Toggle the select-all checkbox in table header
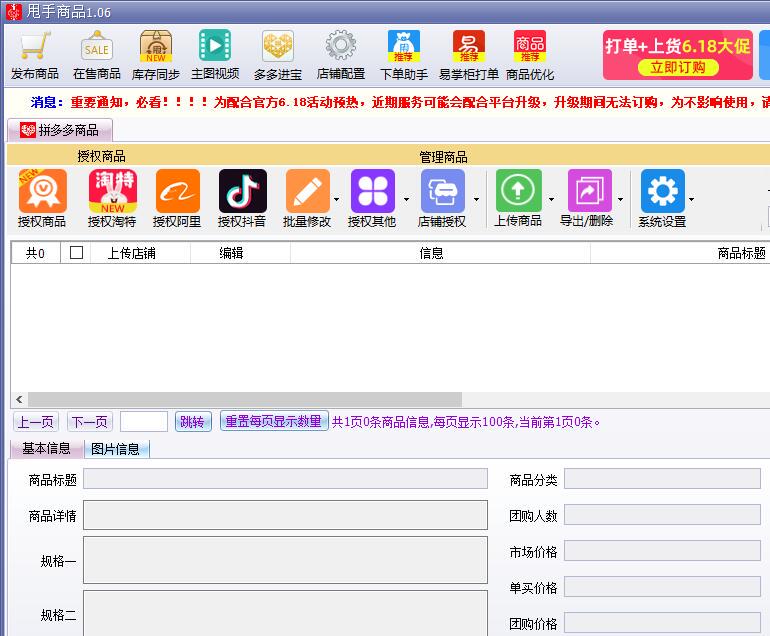770x636 pixels. 76,253
